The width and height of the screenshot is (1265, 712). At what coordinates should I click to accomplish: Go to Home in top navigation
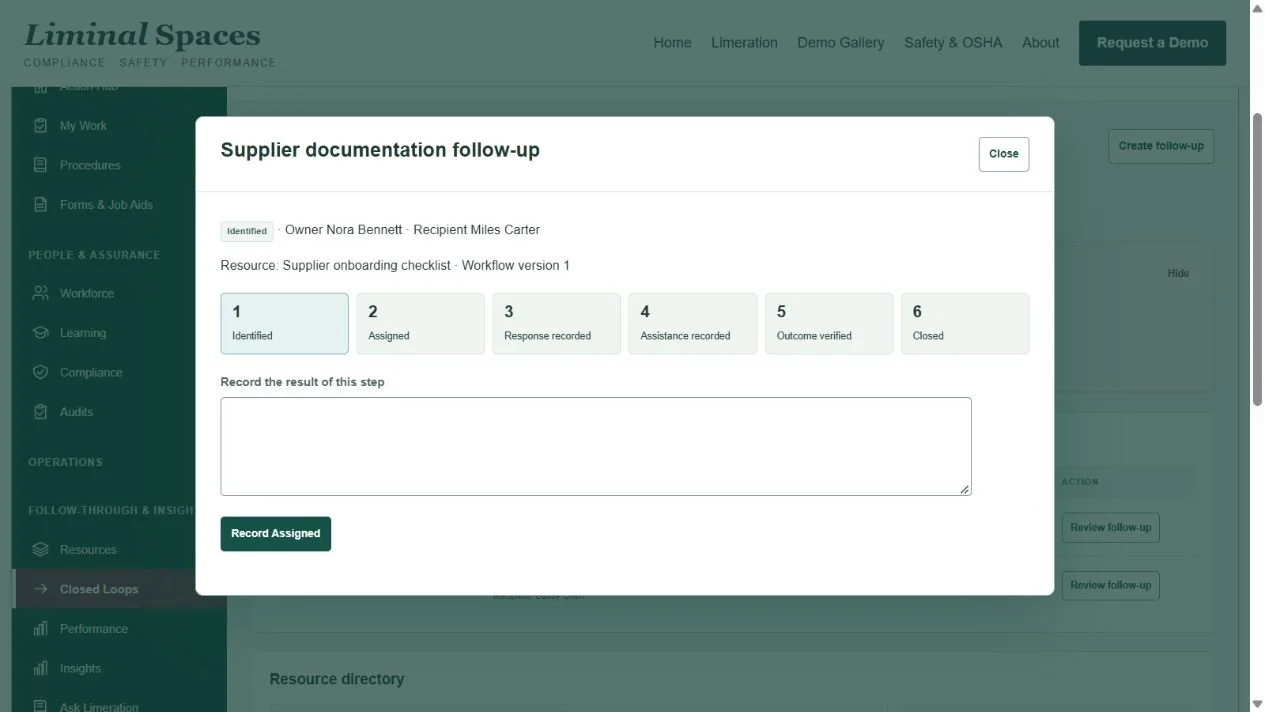672,43
